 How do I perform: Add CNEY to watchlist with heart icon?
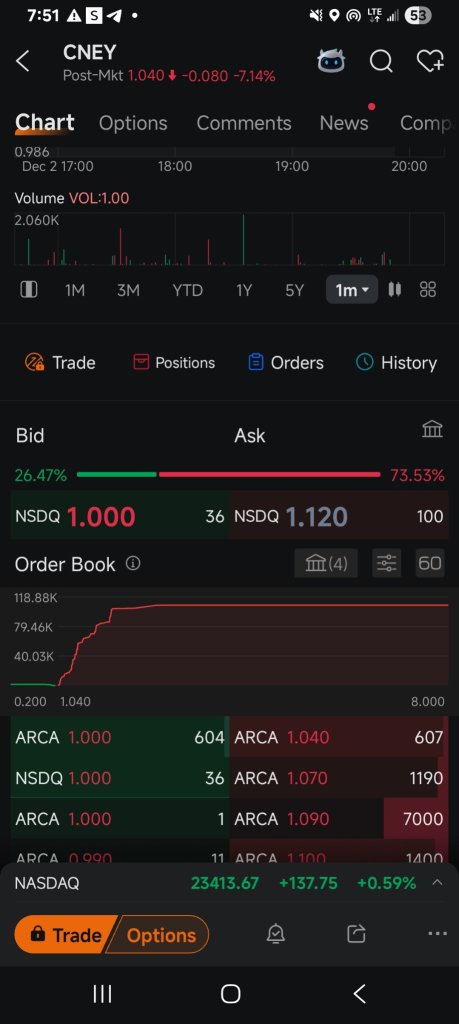[430, 61]
